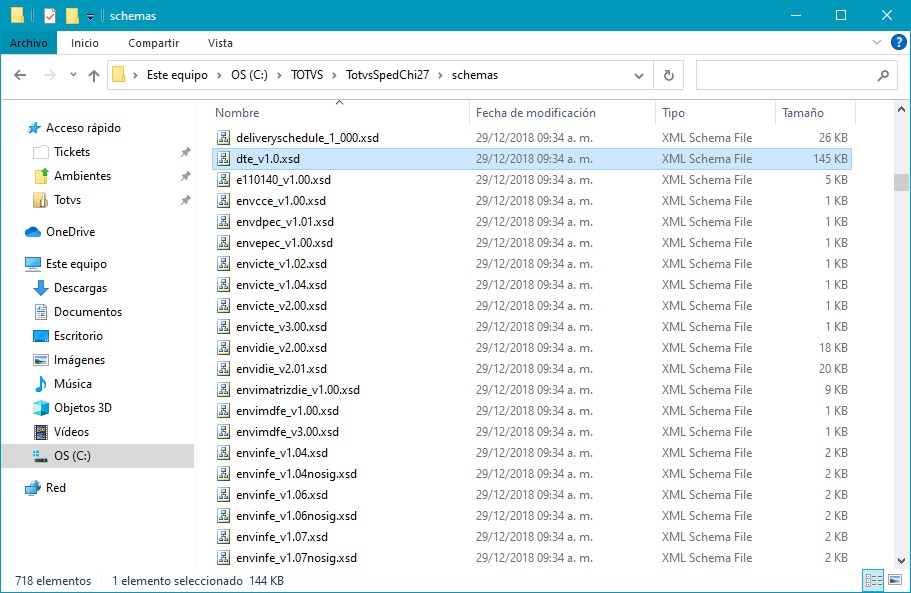Open the Vídeos folder

(x=71, y=432)
